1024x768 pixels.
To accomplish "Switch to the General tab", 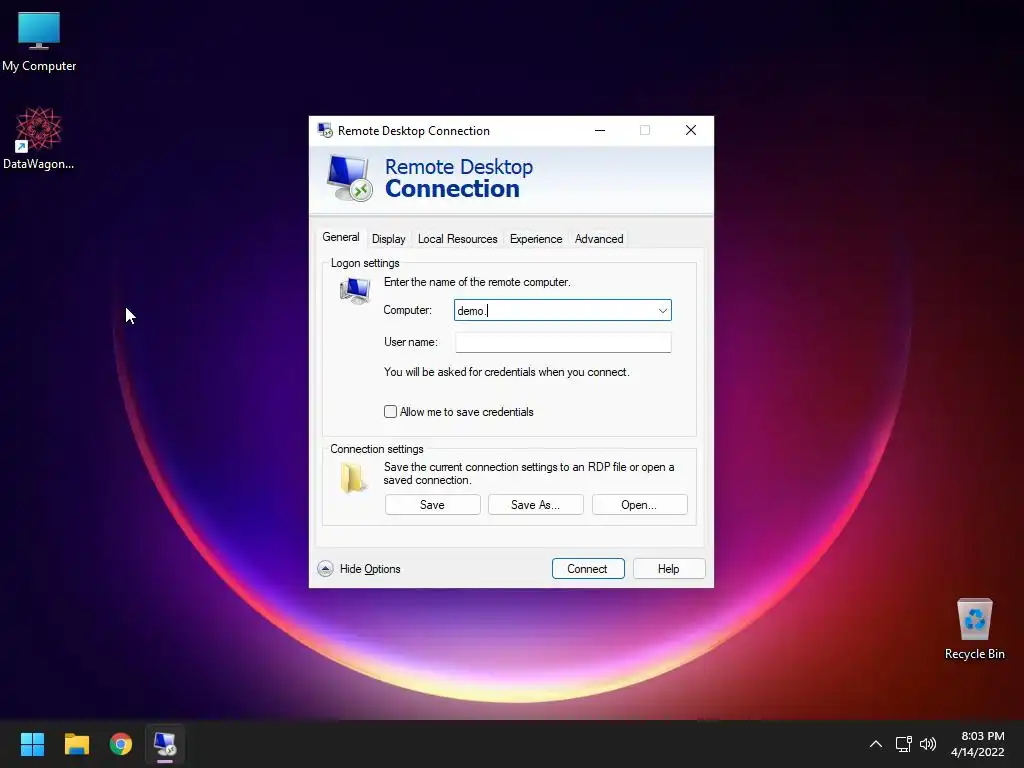I will click(x=341, y=237).
